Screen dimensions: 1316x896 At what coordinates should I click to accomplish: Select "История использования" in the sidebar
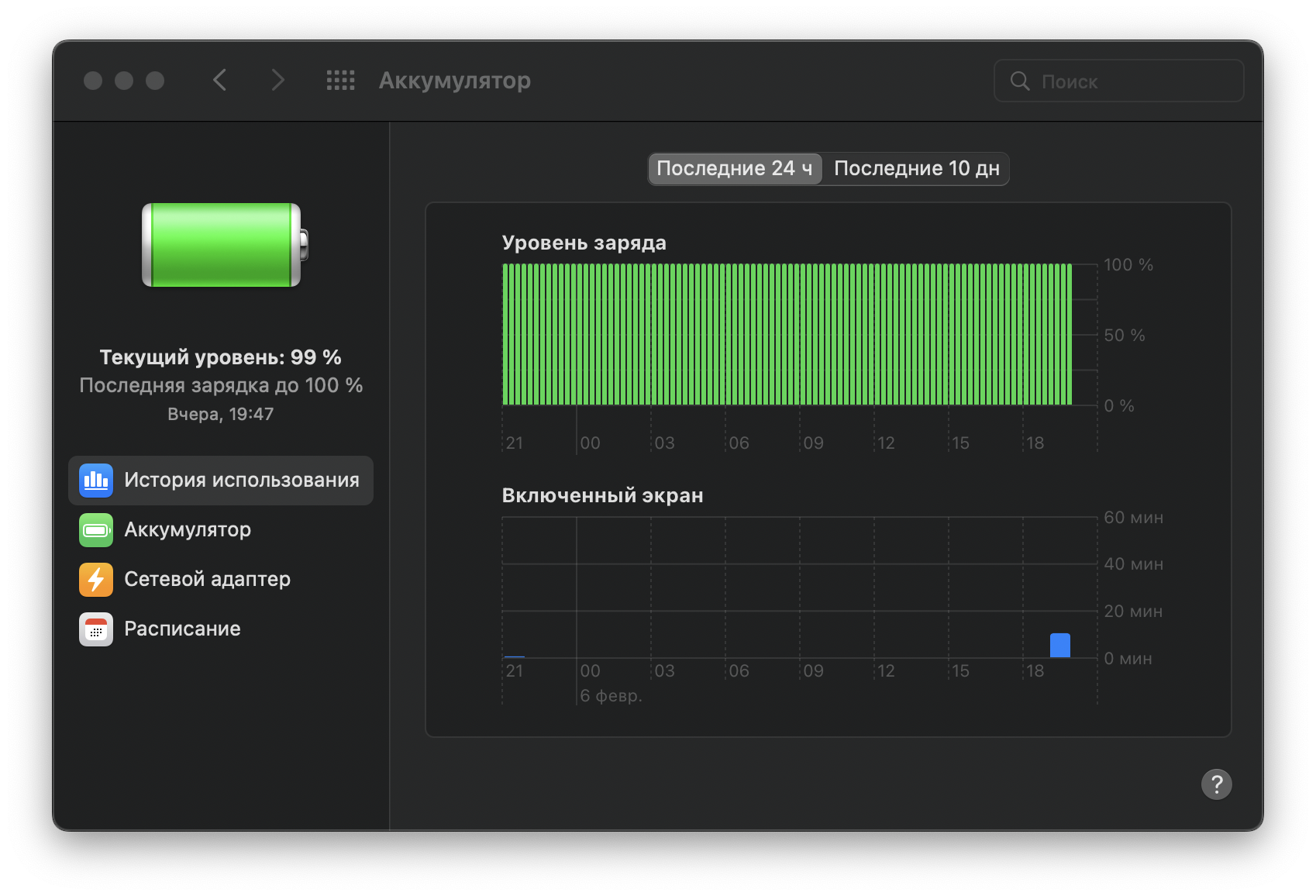pos(241,481)
